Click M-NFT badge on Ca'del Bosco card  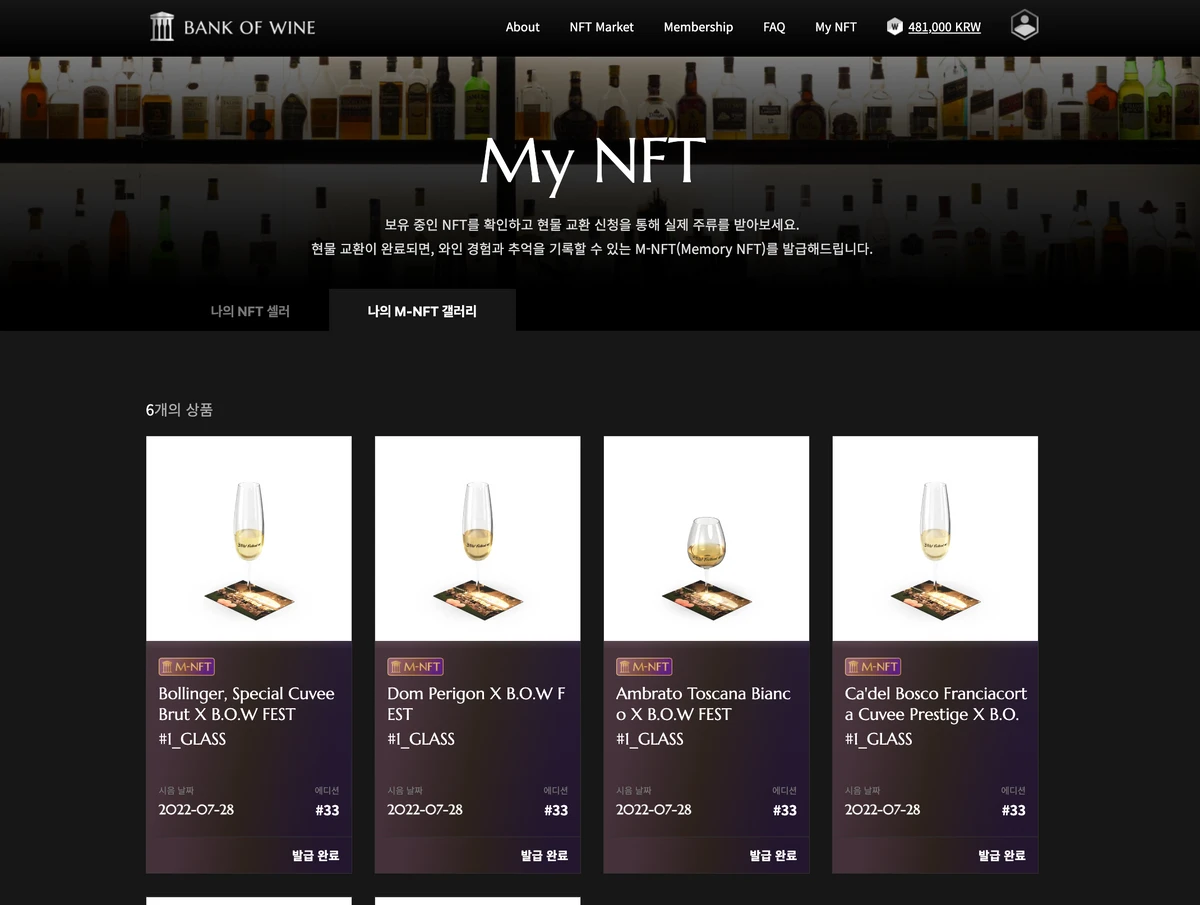pos(873,667)
